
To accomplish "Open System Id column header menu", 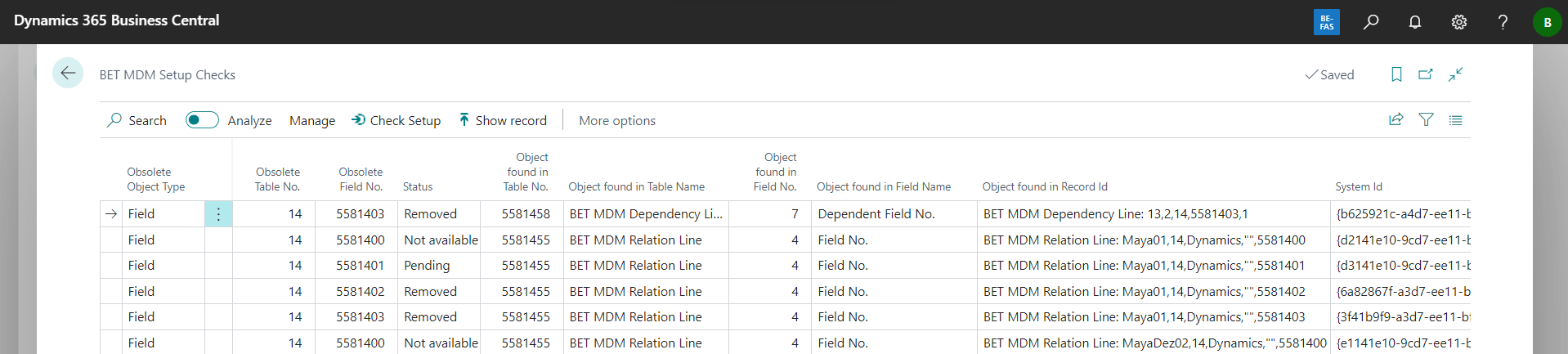I will 1359,186.
